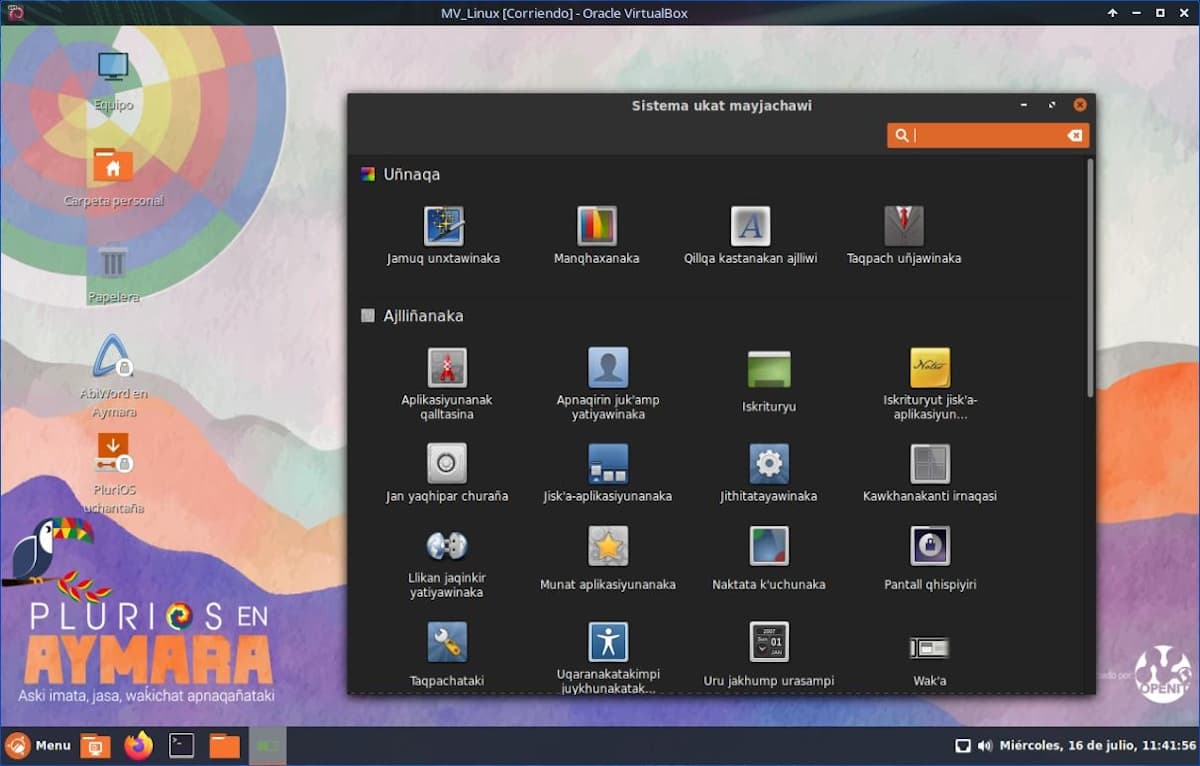The width and height of the screenshot is (1200, 766).
Task: Open Manqhaxanaka color settings icon
Action: tap(597, 226)
